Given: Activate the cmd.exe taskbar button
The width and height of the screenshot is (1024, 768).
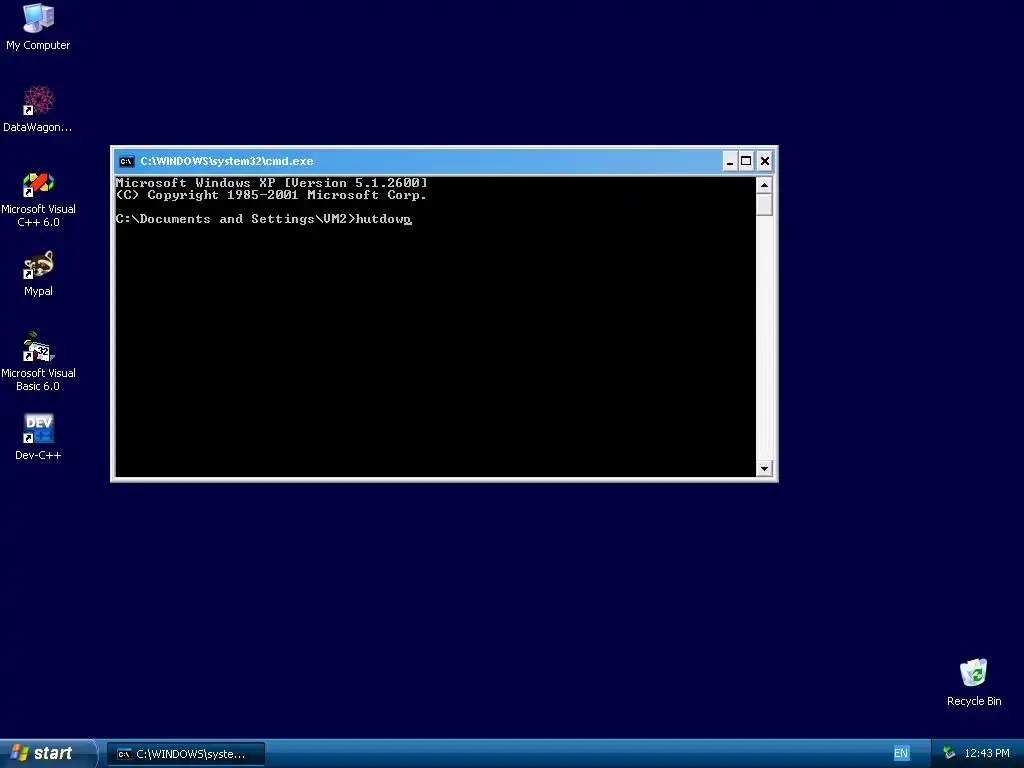Looking at the screenshot, I should [186, 754].
